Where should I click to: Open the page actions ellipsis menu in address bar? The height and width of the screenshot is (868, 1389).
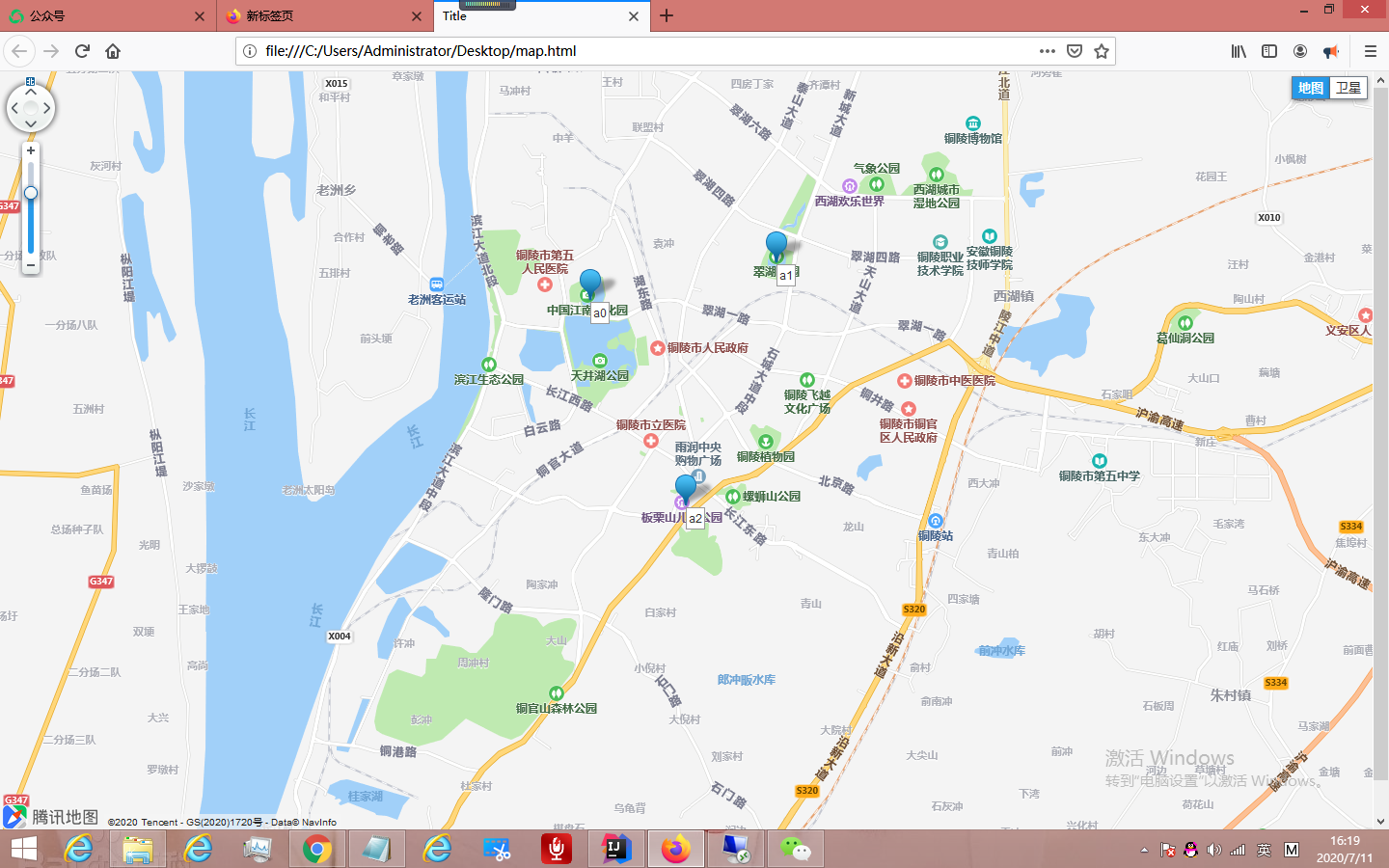(1047, 51)
